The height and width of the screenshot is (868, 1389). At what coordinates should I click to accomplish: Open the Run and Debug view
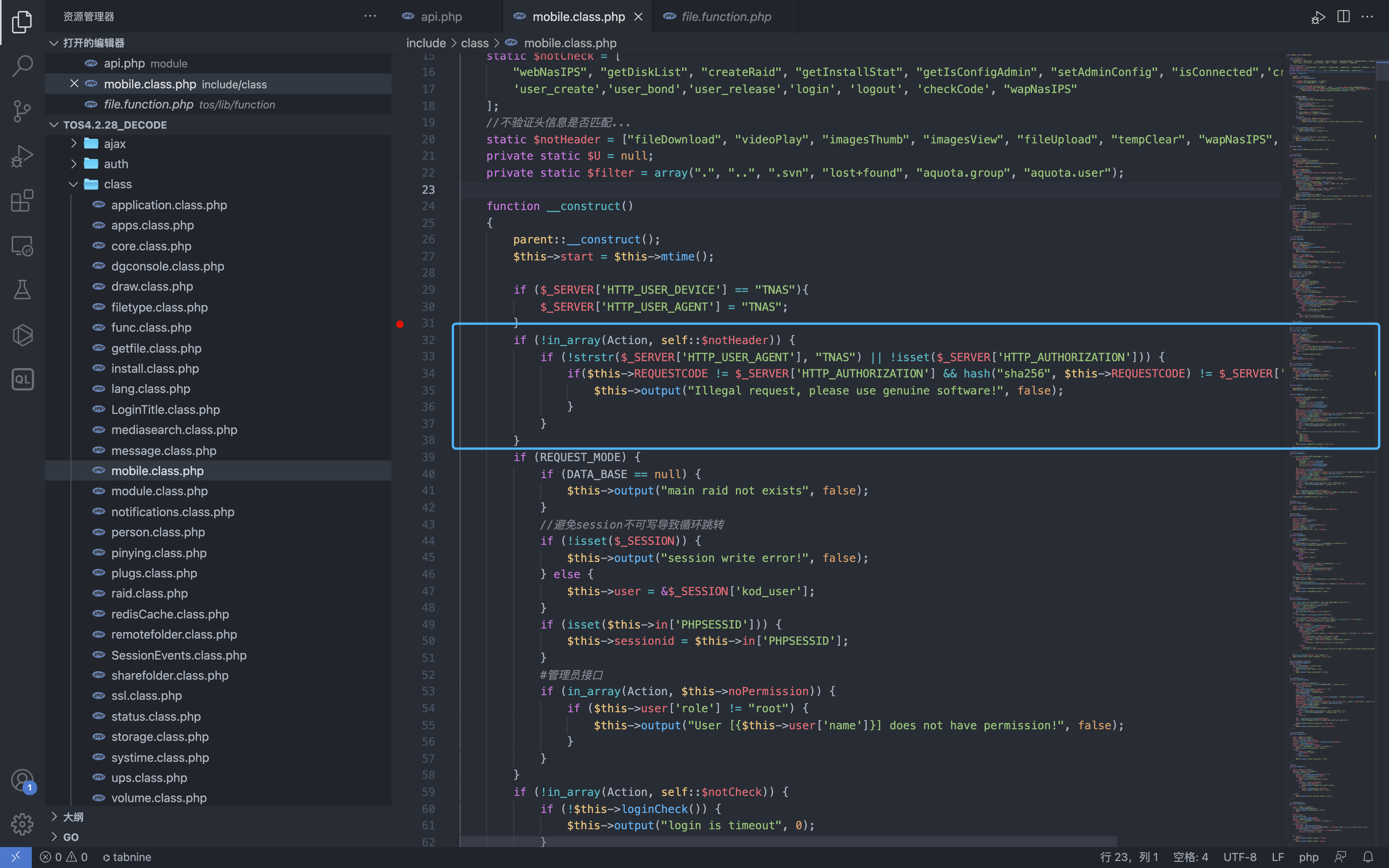[x=22, y=155]
